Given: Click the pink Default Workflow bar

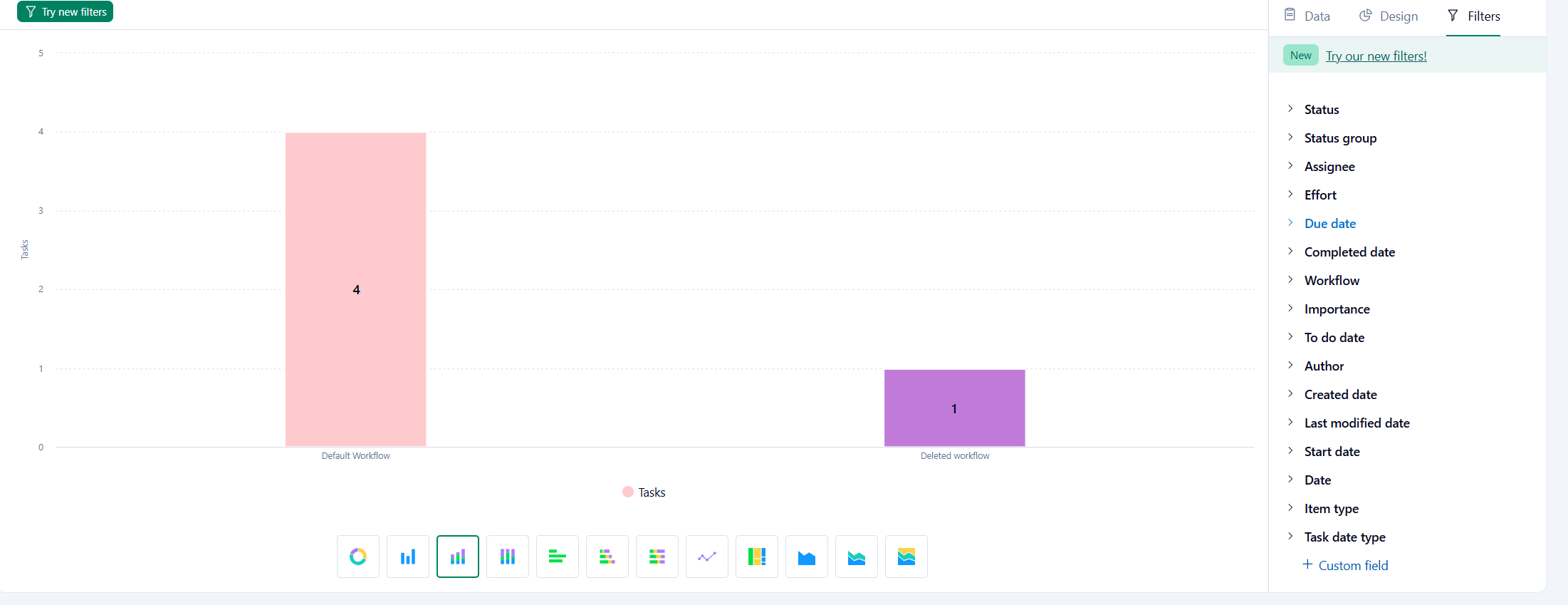Looking at the screenshot, I should point(356,289).
